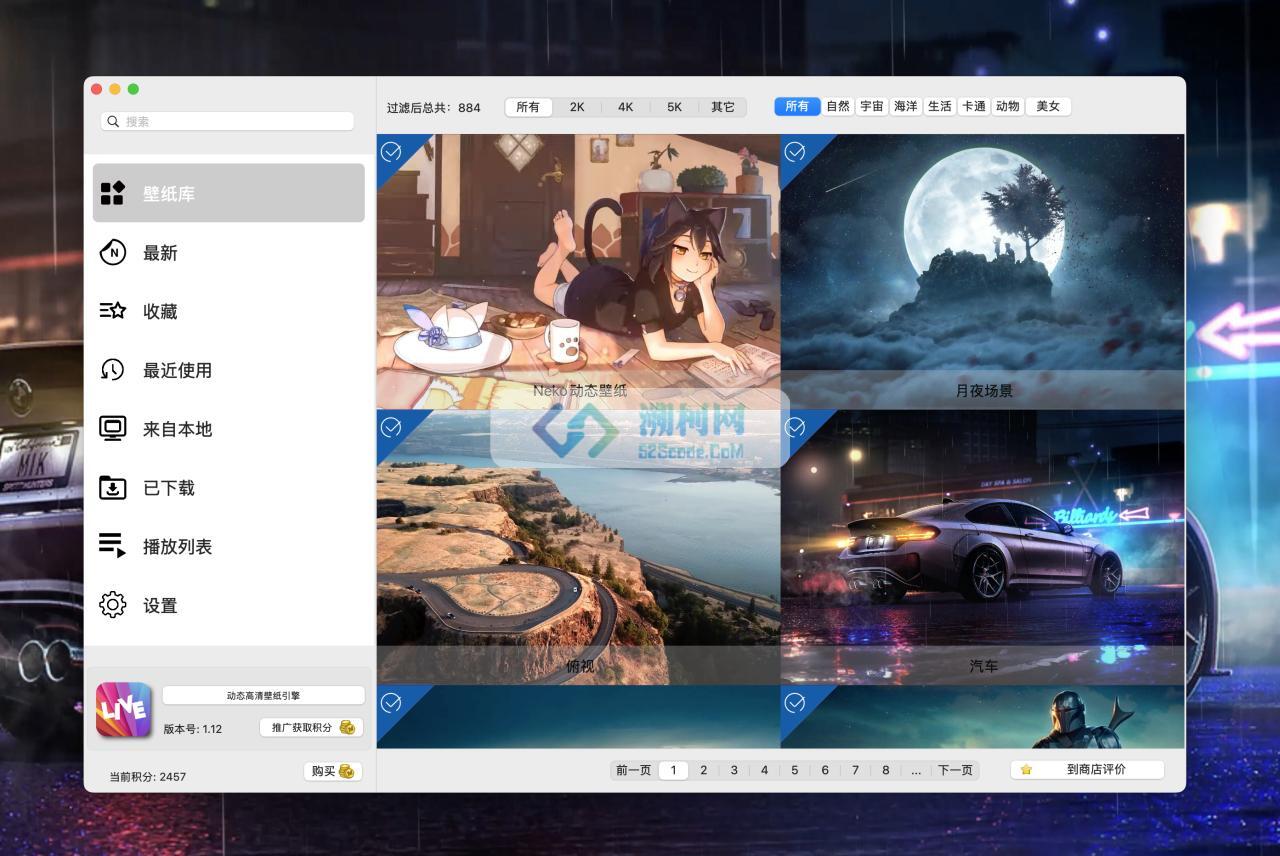
Task: Jump to page 8
Action: coord(886,770)
